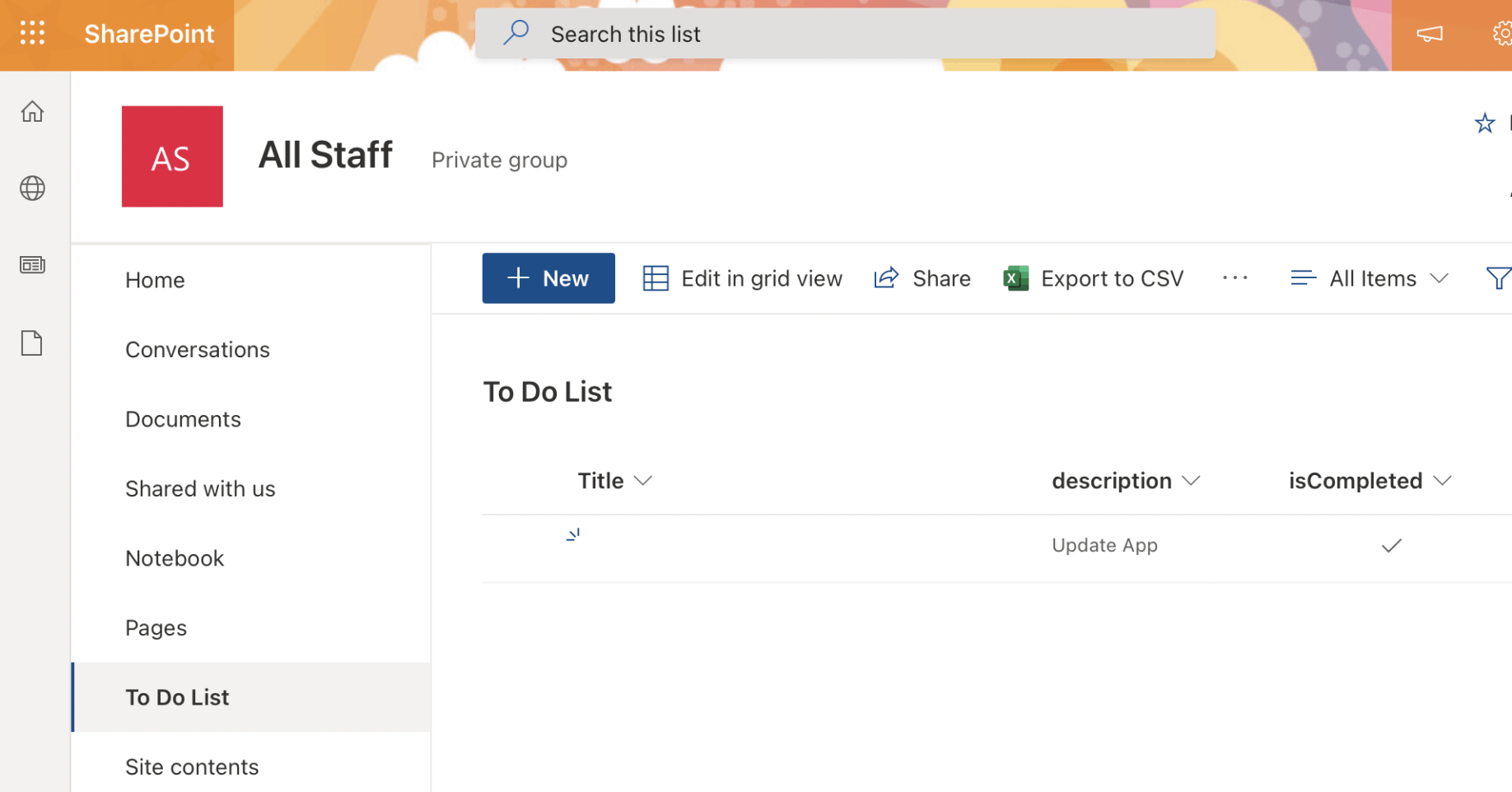
Task: Toggle the isCompleted checkmark for Update App
Action: (1391, 546)
